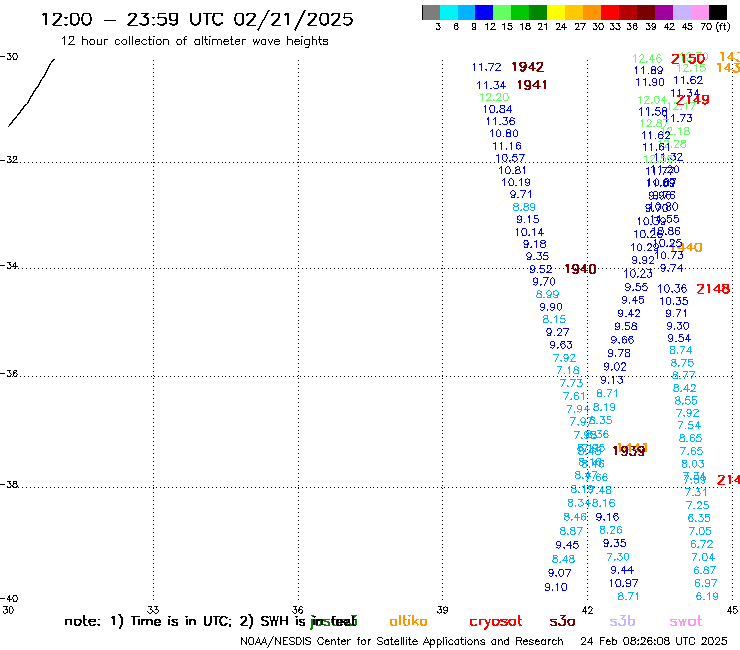This screenshot has height=650, width=740.
Task: Click the wave height value '10.97'
Action: coord(623,583)
